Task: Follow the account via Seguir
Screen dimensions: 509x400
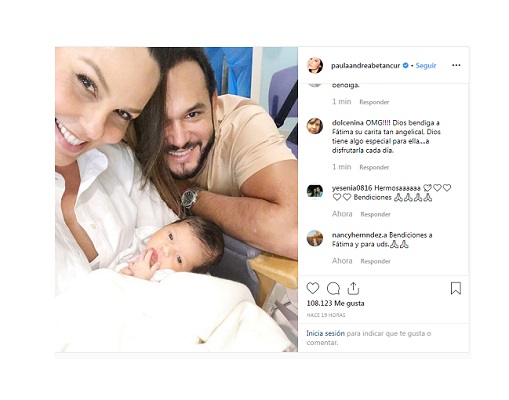Action: pyautogui.click(x=426, y=66)
